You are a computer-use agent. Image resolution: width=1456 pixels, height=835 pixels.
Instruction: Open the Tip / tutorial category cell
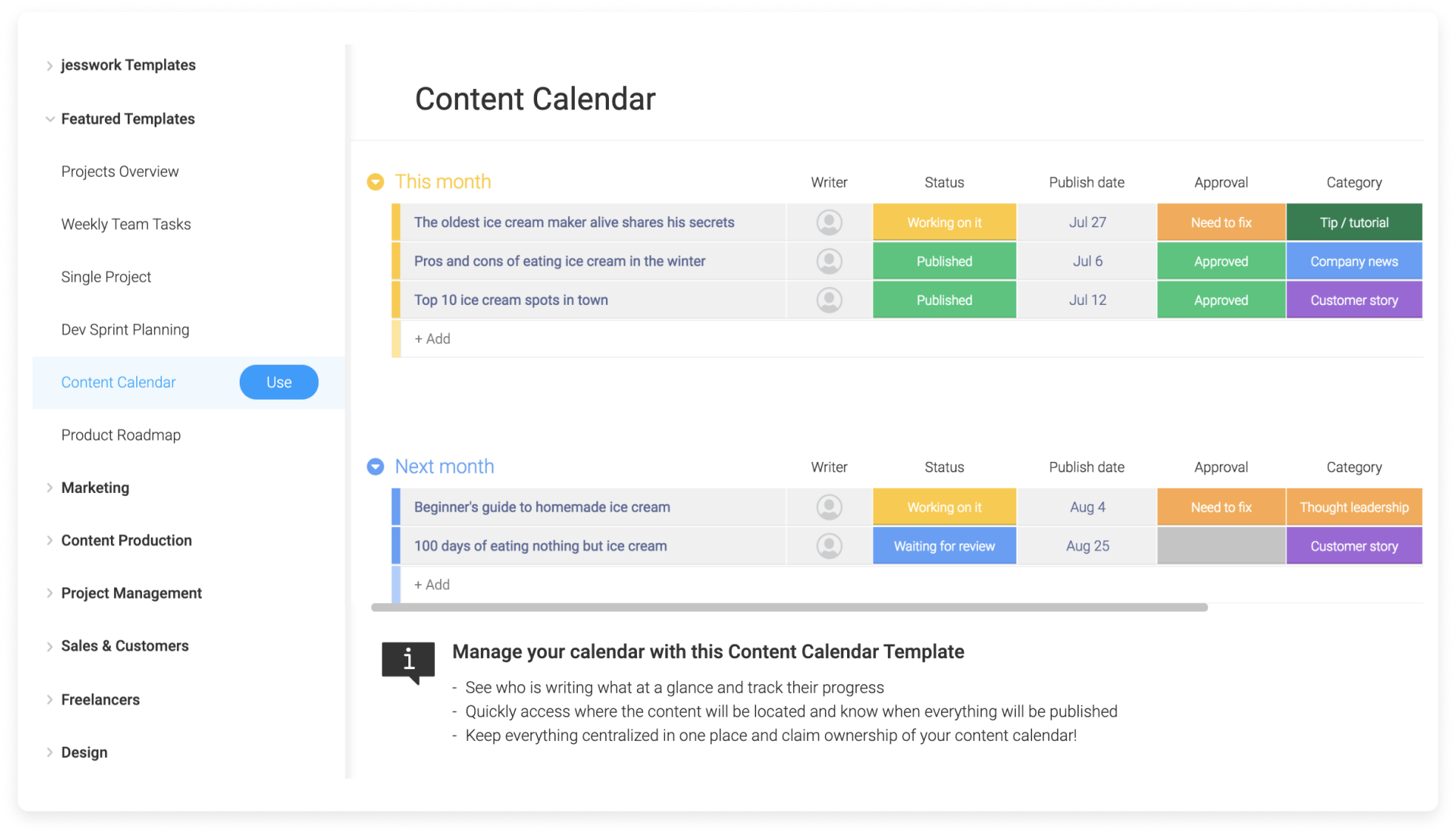tap(1355, 222)
